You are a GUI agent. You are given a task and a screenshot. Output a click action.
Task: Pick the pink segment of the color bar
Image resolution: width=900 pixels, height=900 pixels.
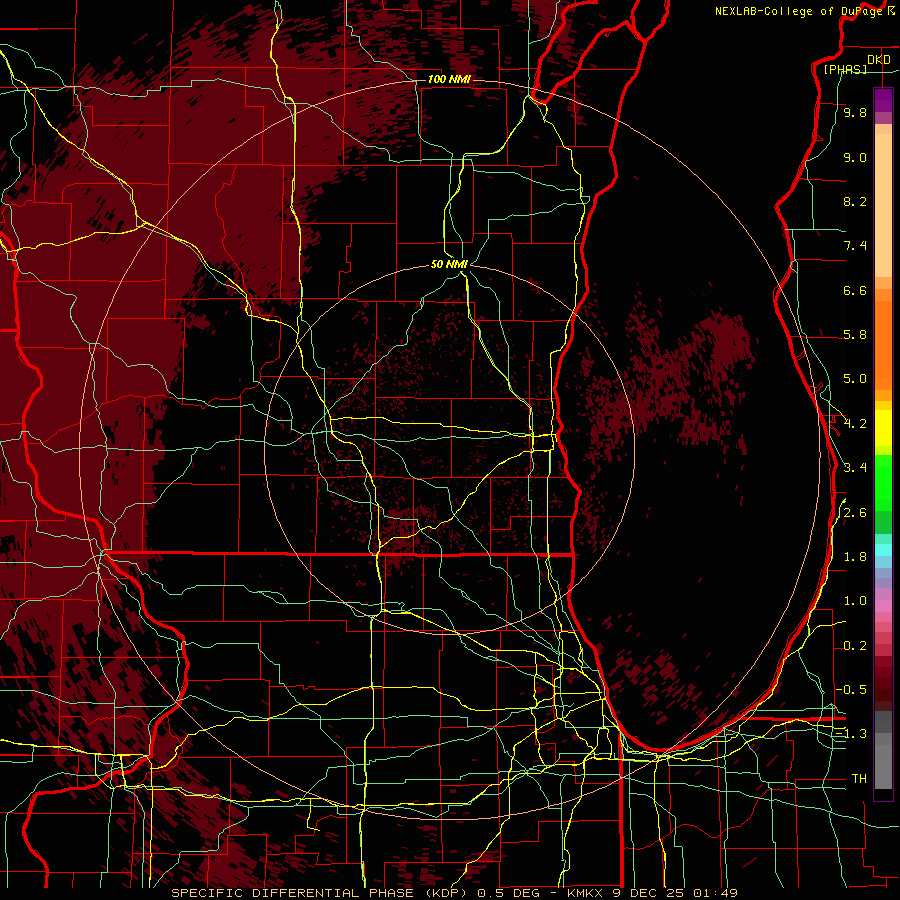(x=883, y=606)
